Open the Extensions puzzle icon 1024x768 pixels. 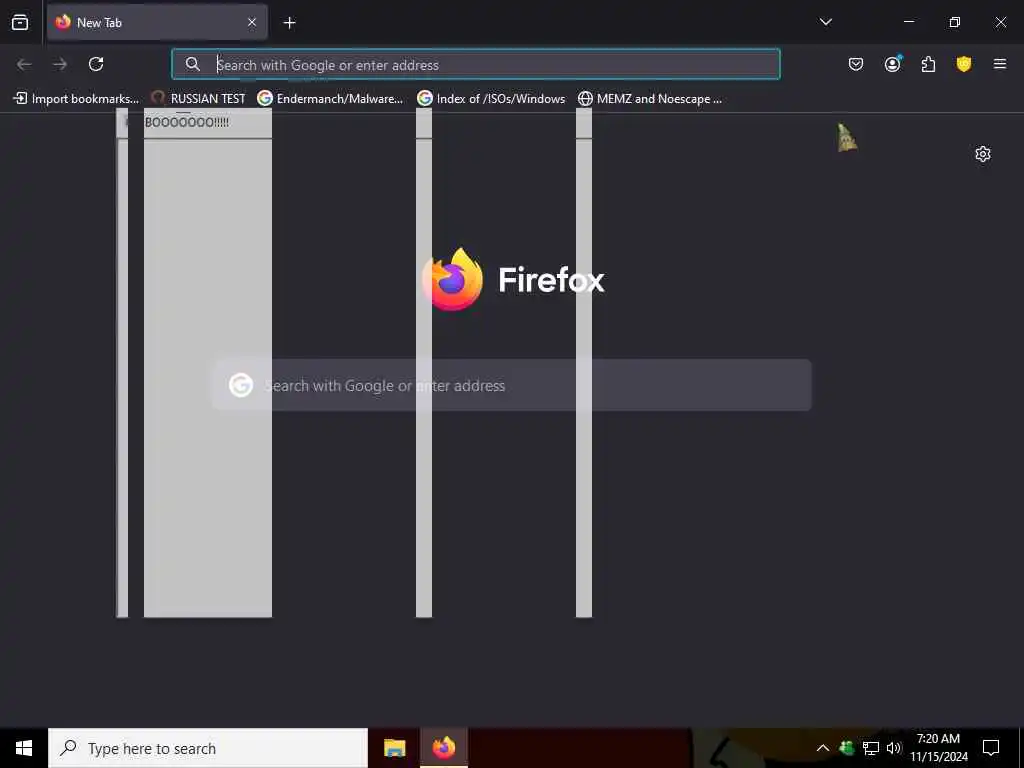coord(928,64)
